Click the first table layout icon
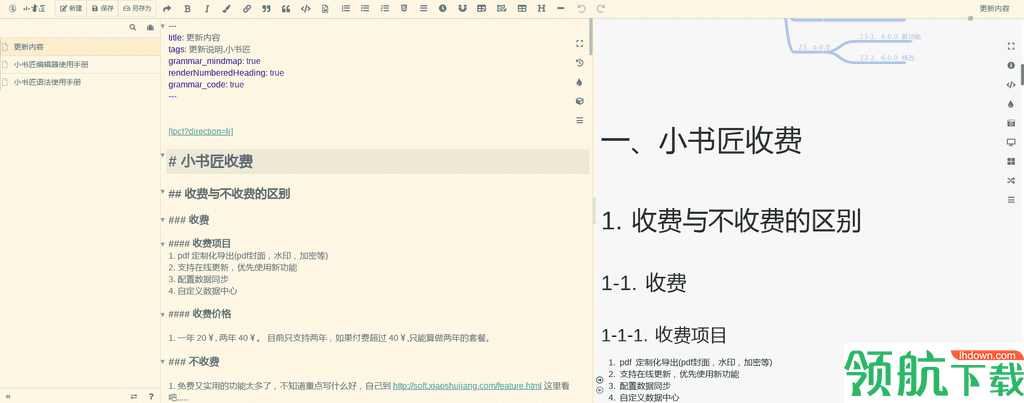This screenshot has height=403, width=1024. [481, 8]
